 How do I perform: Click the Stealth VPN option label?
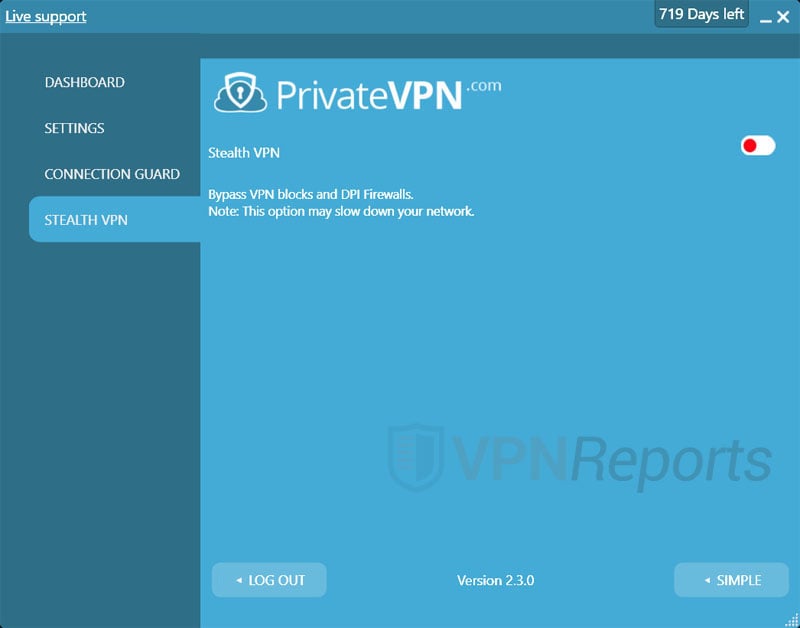click(x=244, y=153)
